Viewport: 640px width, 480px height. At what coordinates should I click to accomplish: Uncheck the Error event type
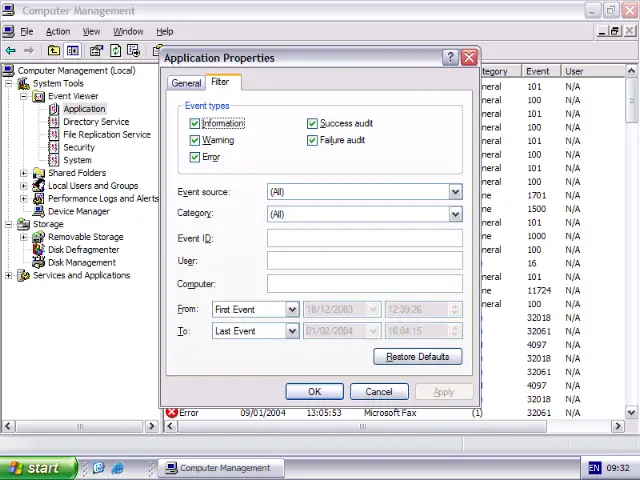click(194, 157)
